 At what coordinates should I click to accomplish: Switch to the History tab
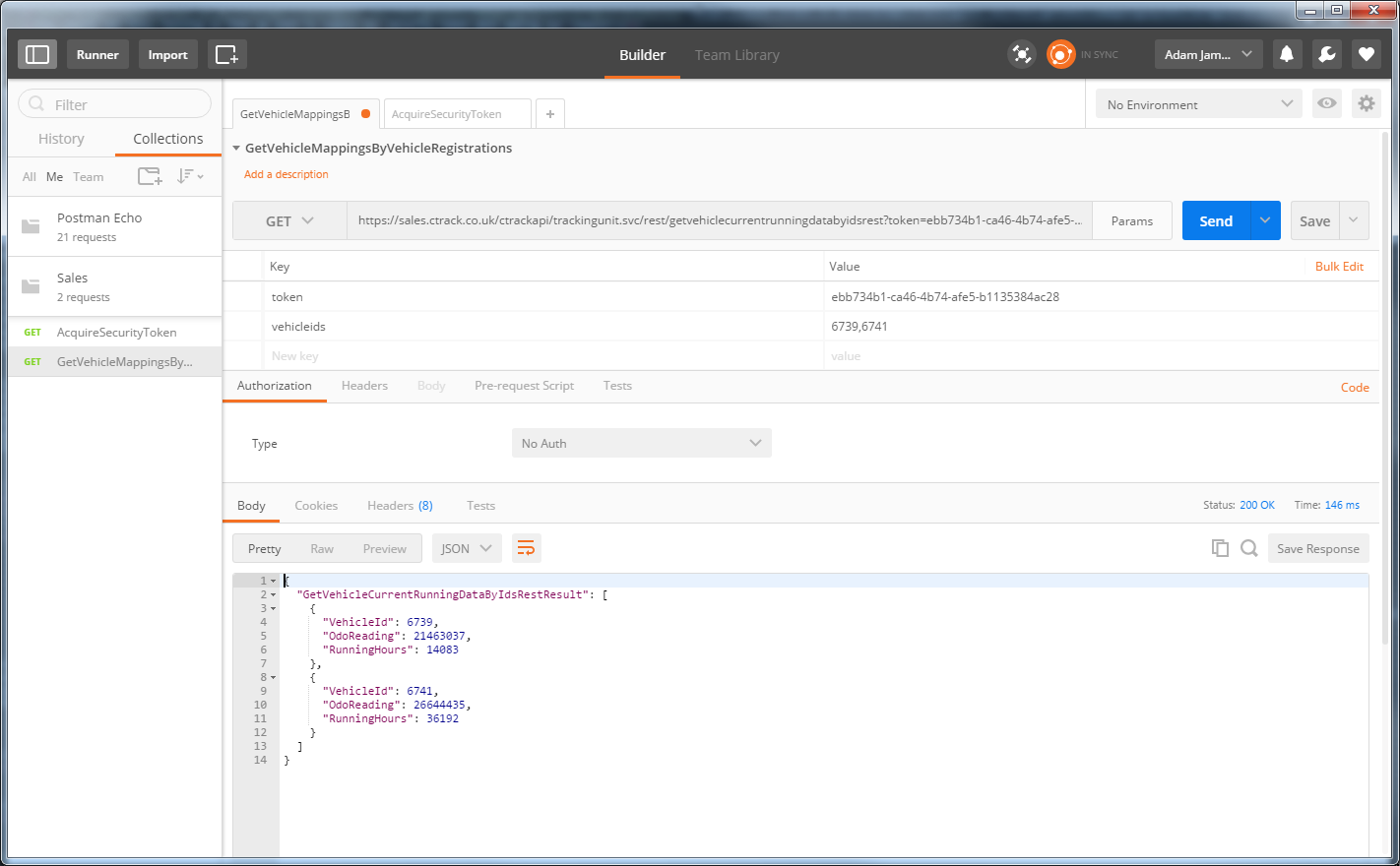point(61,139)
